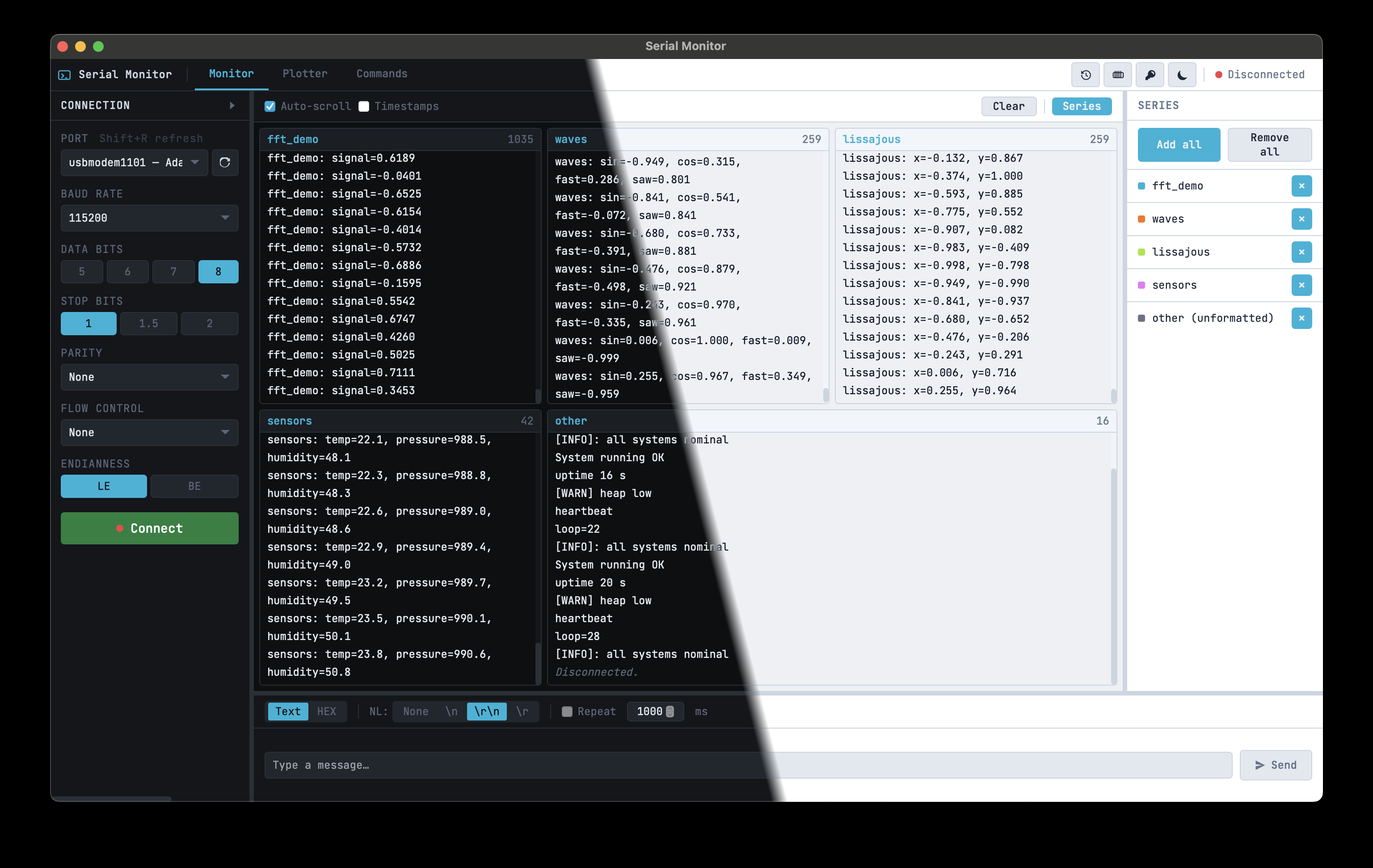Remove the fft_demo series with its X
1373x868 pixels.
point(1301,186)
